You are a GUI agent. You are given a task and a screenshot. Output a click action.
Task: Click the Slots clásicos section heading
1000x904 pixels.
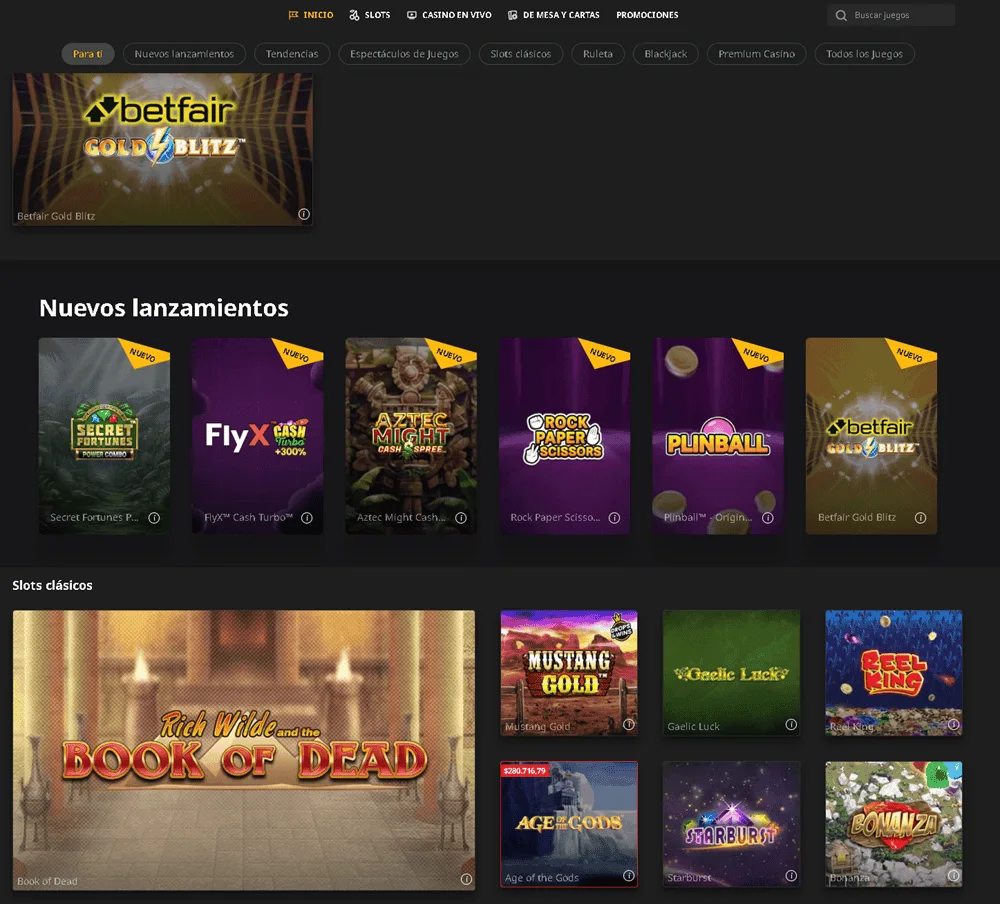pyautogui.click(x=52, y=585)
